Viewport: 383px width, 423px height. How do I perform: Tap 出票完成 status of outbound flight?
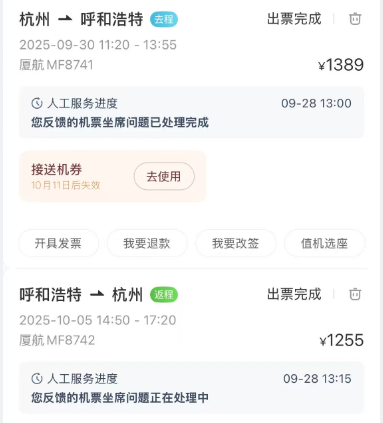pyautogui.click(x=294, y=19)
